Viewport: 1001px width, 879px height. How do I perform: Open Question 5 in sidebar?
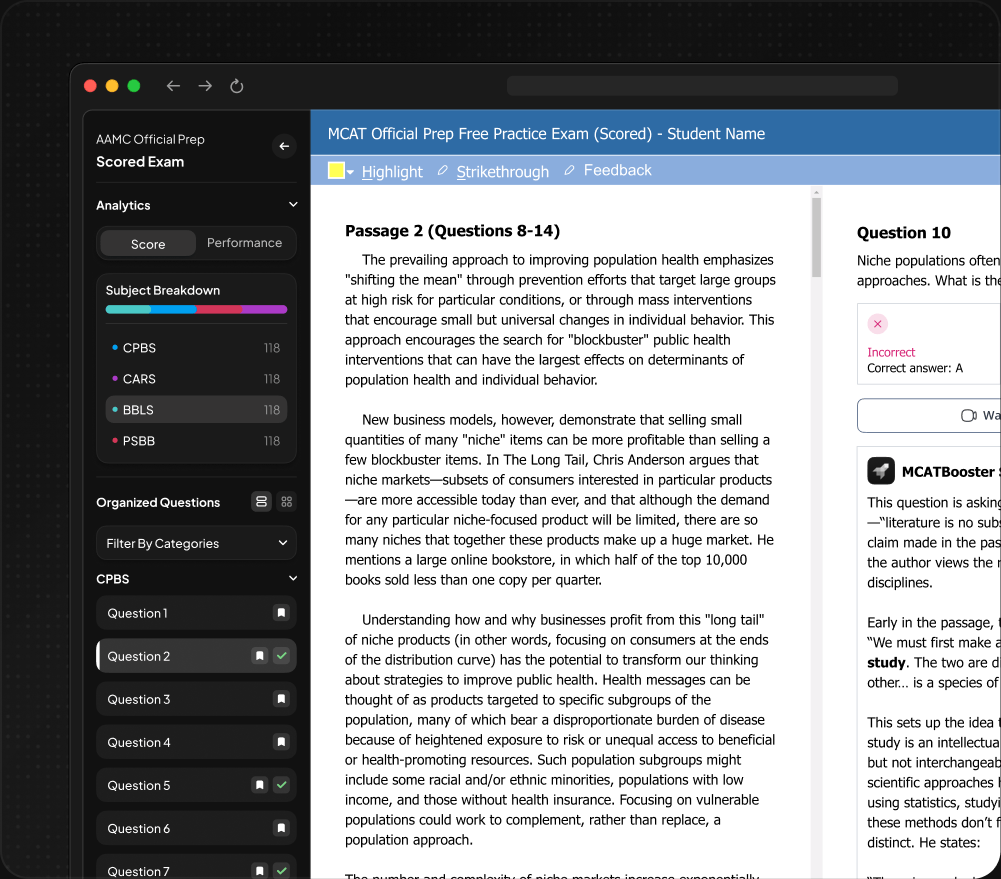pos(196,785)
